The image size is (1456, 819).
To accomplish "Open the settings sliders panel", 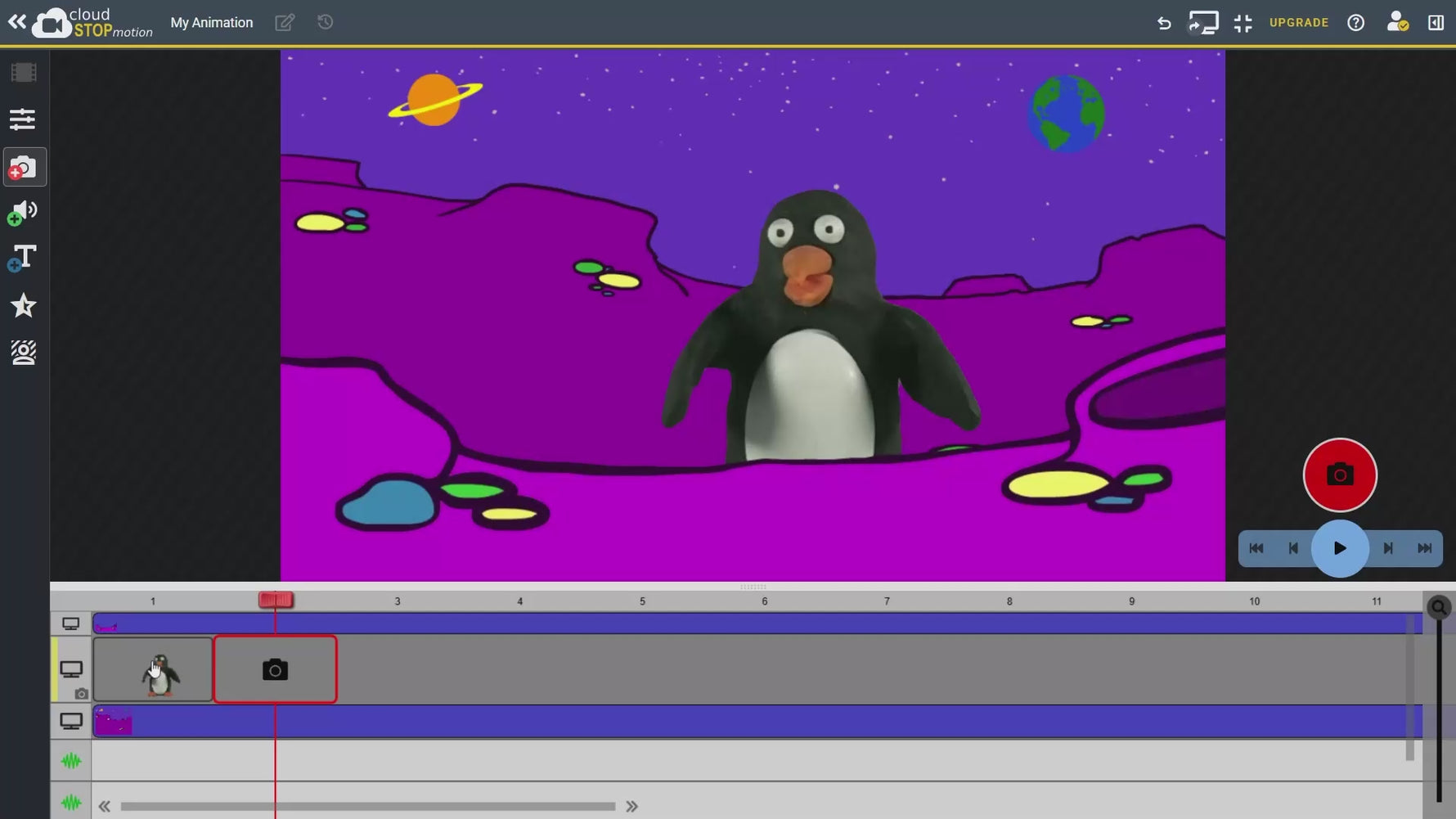I will click(x=24, y=119).
